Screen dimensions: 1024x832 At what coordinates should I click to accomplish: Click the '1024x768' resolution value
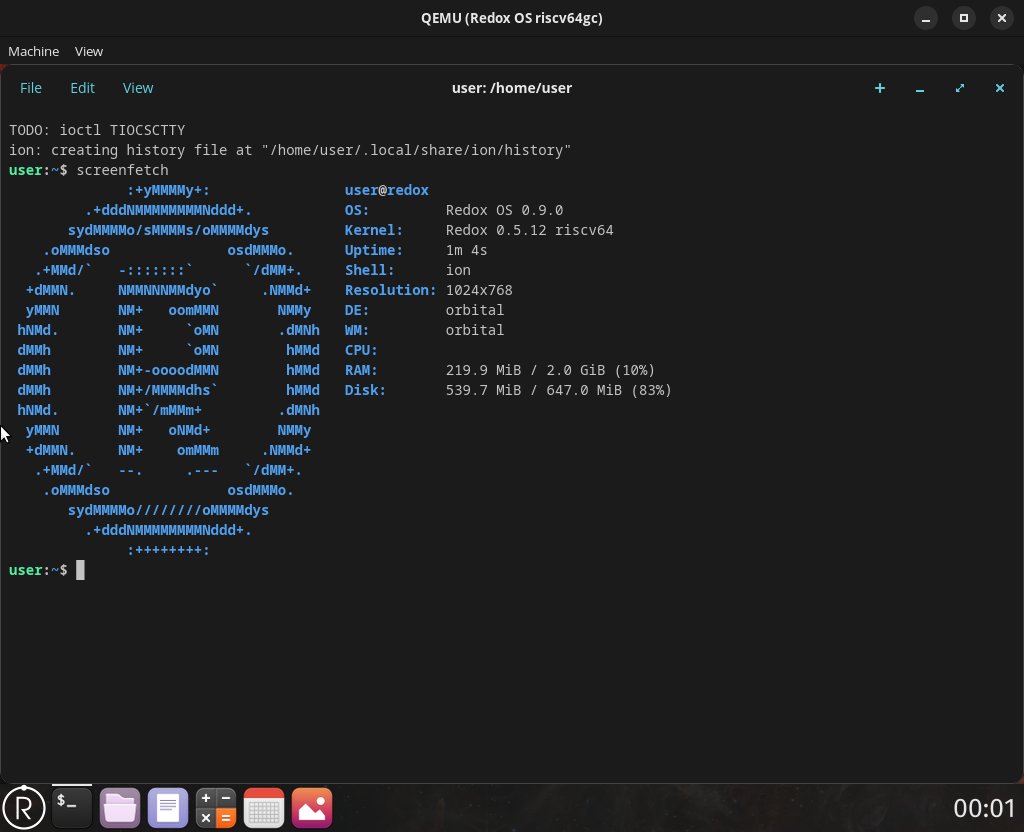click(x=479, y=290)
